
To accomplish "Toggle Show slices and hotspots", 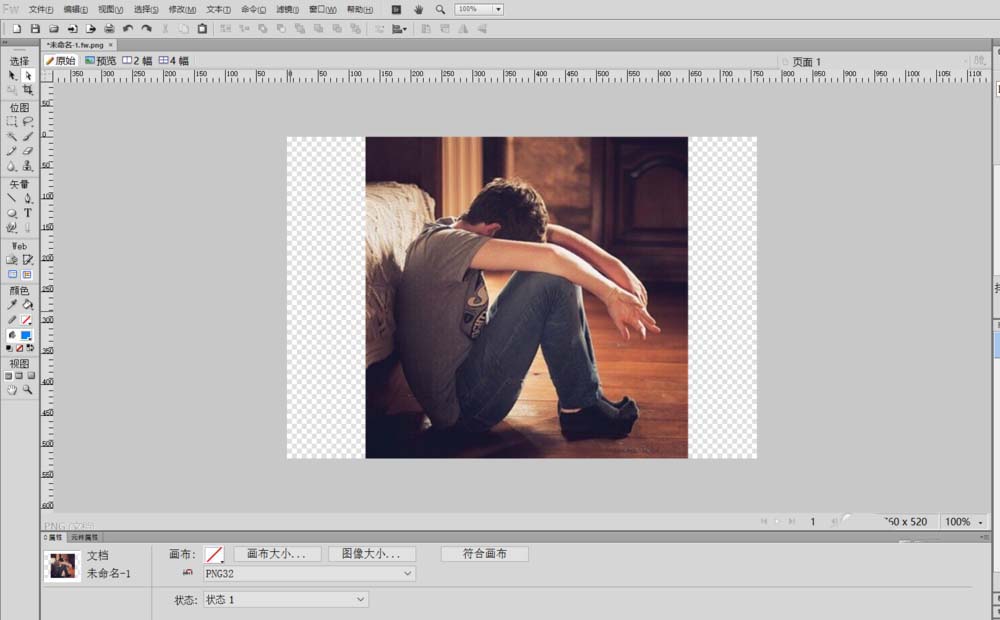I will [27, 274].
